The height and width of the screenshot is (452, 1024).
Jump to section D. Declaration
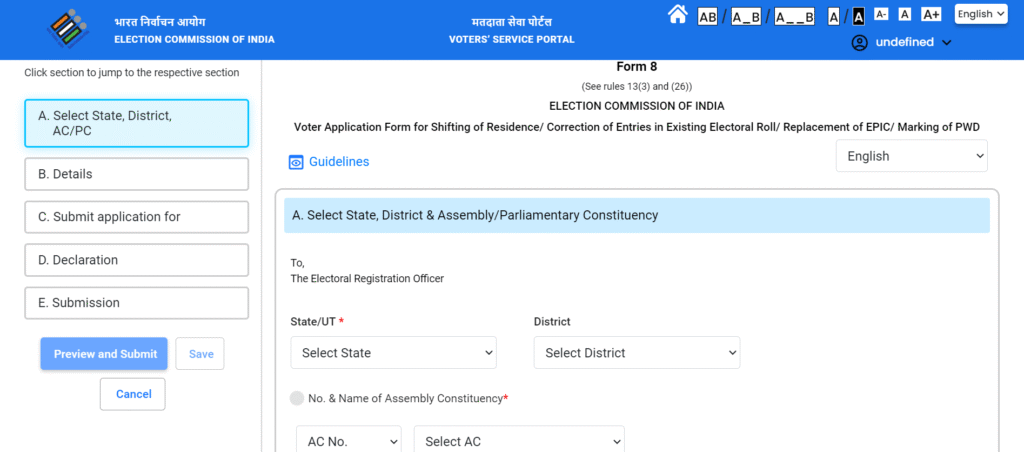[x=136, y=260]
